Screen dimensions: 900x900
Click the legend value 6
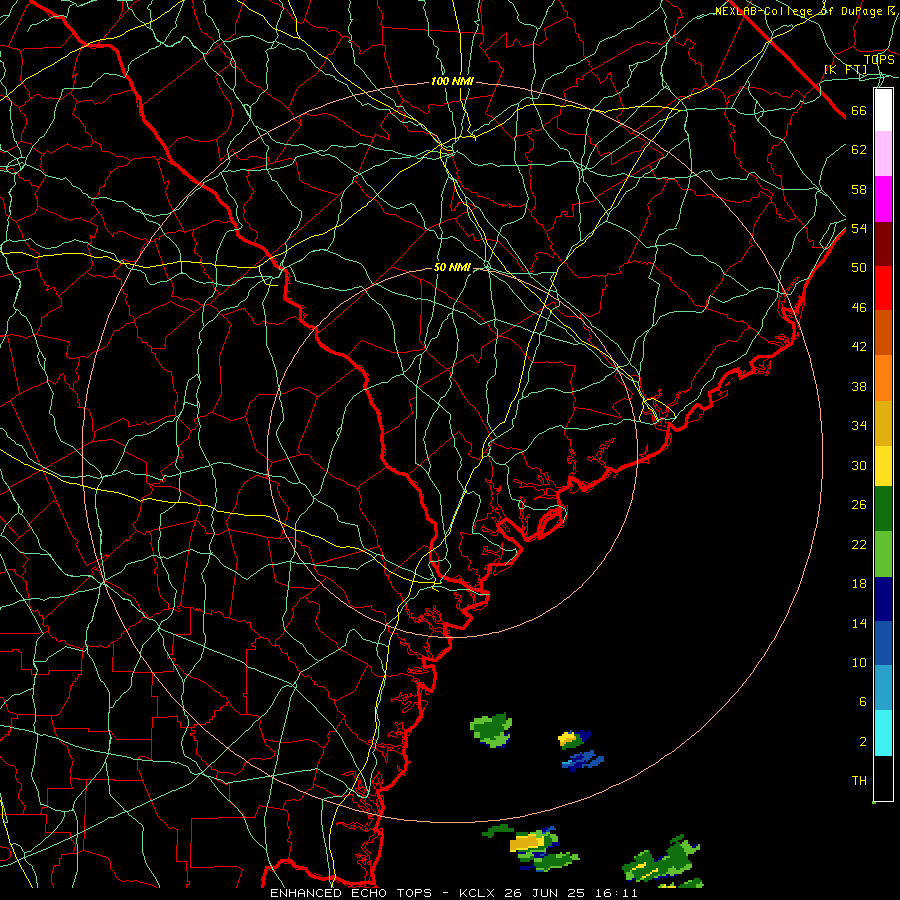[862, 701]
